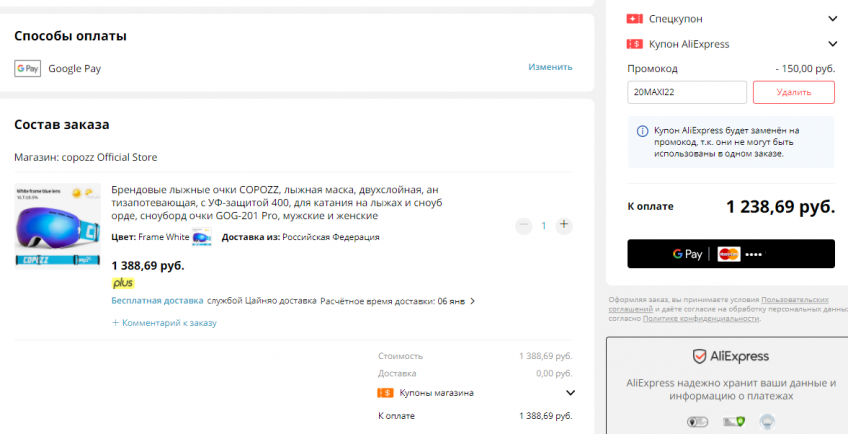This screenshot has width=848, height=434.
Task: Click the Plus membership badge
Action: (x=123, y=283)
